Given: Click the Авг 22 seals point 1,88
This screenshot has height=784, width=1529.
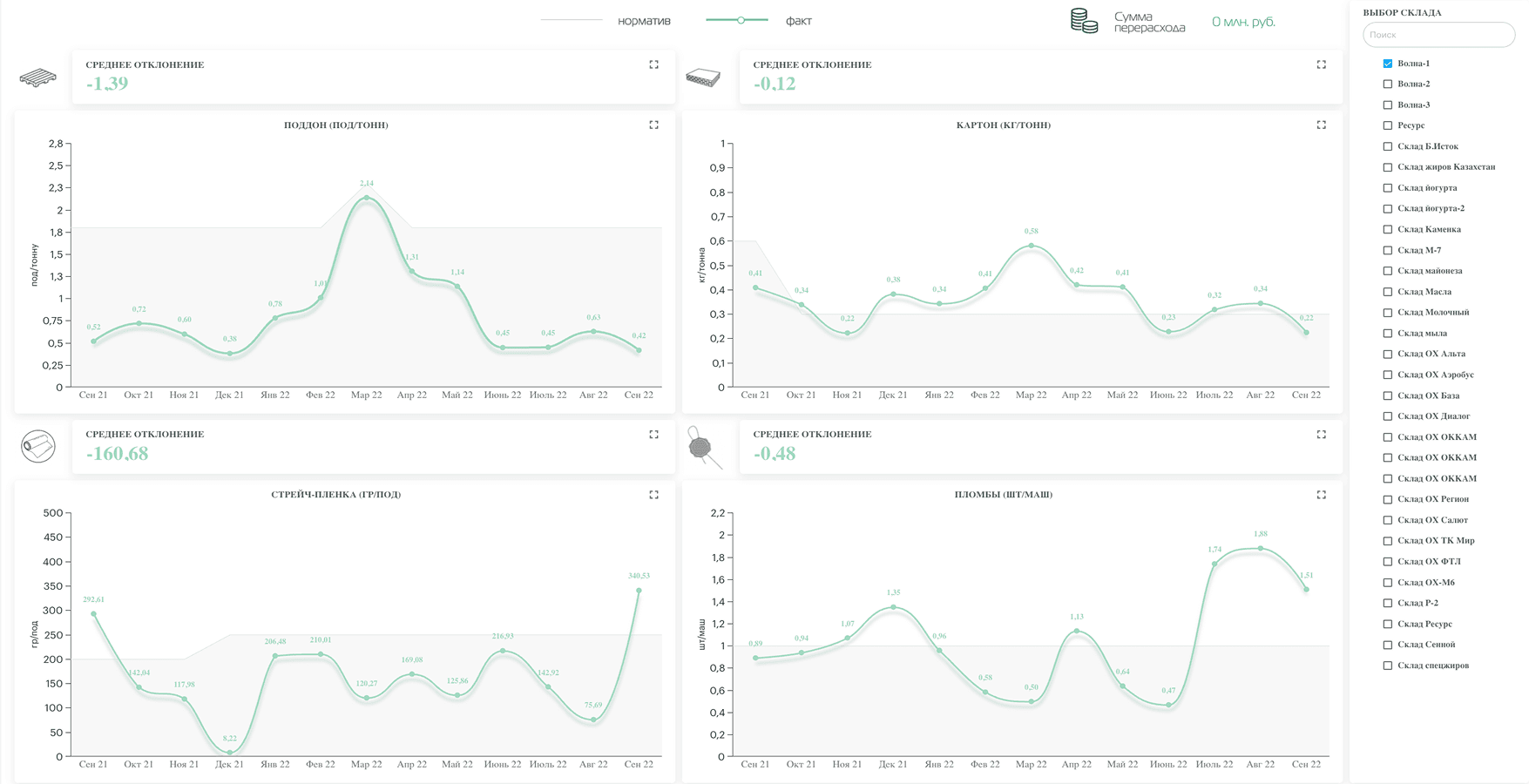Looking at the screenshot, I should [1260, 549].
